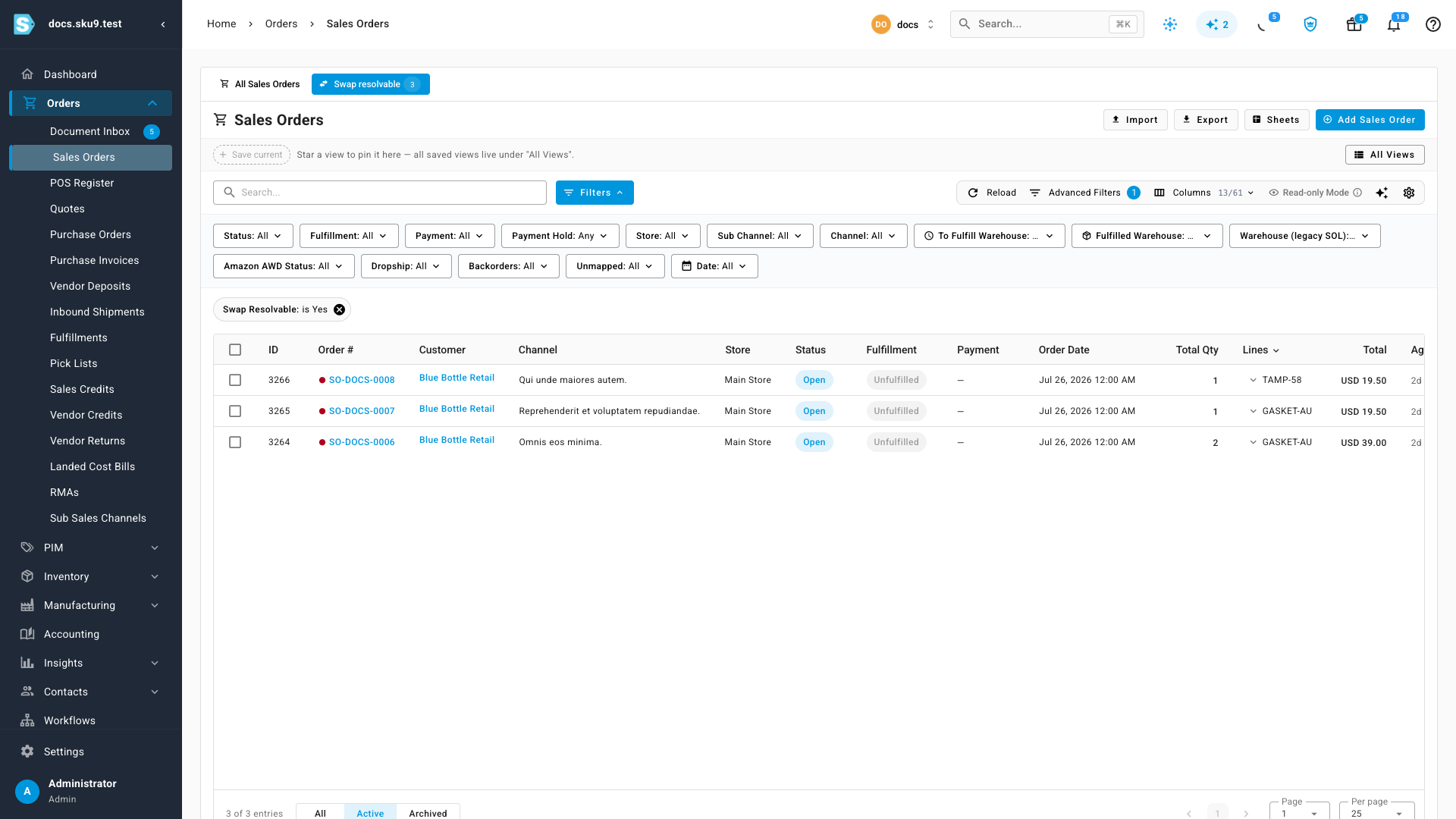Click the Manufacturing factory icon
1456x819 pixels.
point(27,605)
